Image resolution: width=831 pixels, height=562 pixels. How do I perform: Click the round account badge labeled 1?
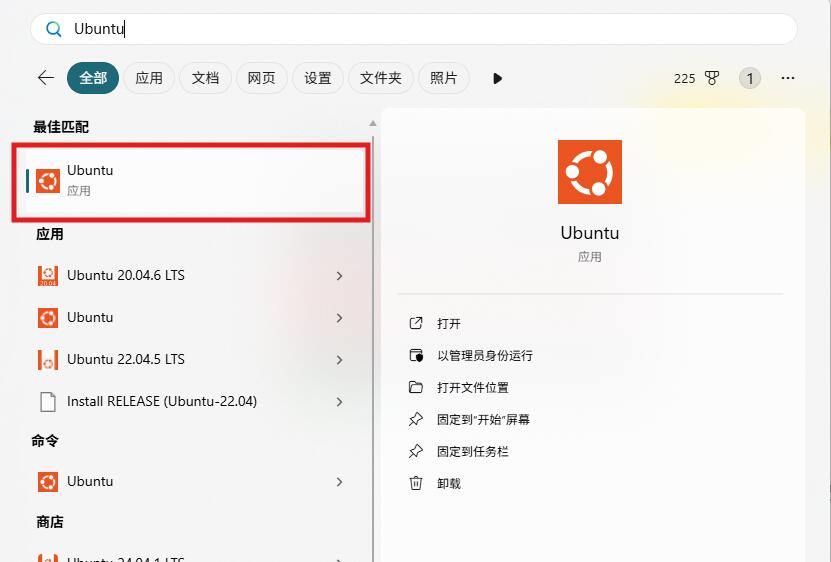pyautogui.click(x=750, y=78)
